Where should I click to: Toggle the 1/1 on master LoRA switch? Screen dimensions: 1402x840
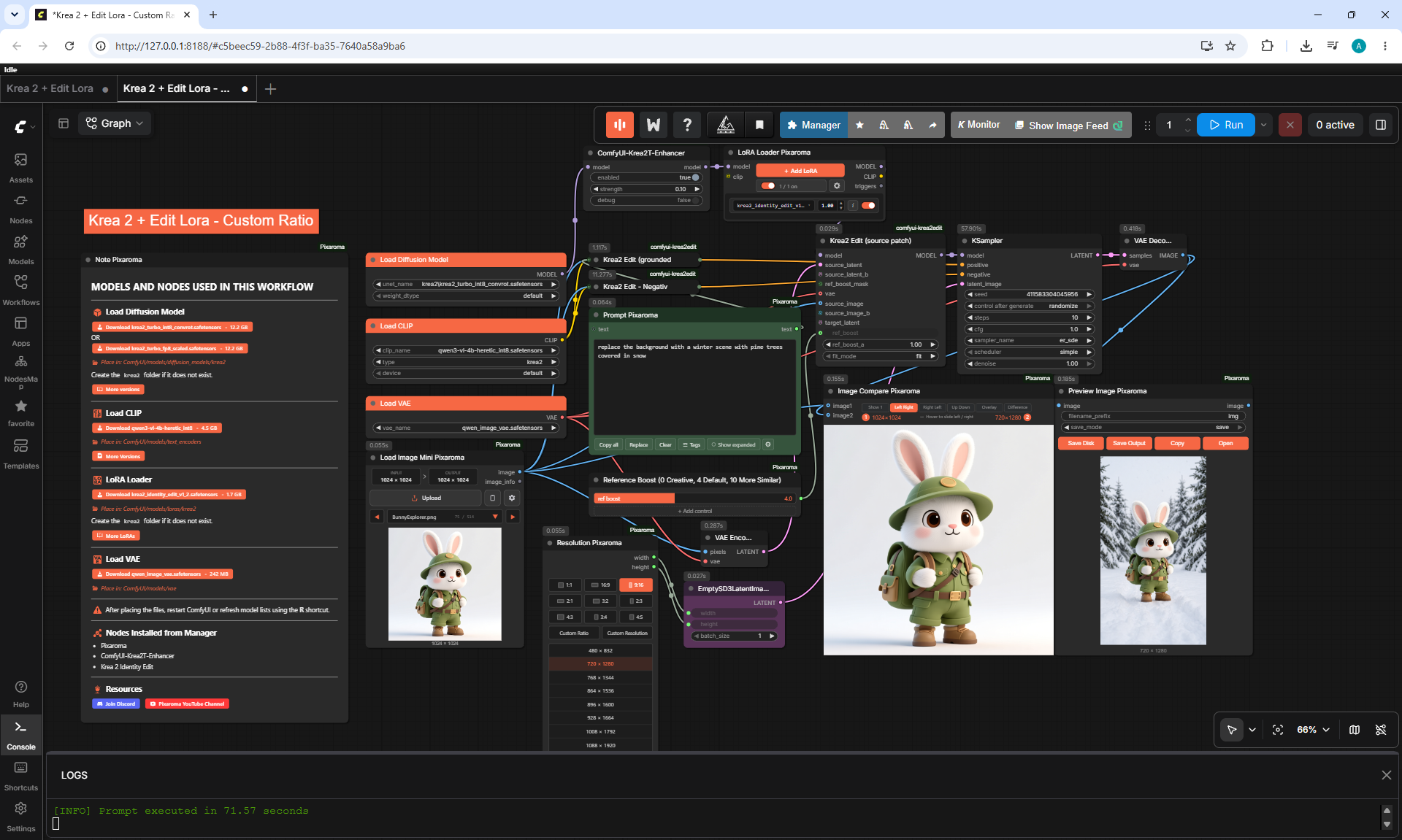pyautogui.click(x=767, y=186)
